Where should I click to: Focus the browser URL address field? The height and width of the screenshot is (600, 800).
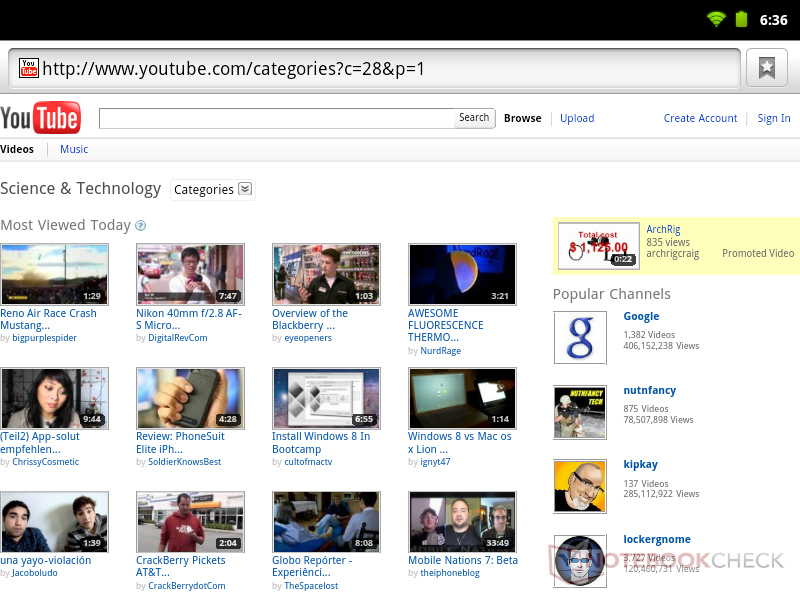point(374,68)
